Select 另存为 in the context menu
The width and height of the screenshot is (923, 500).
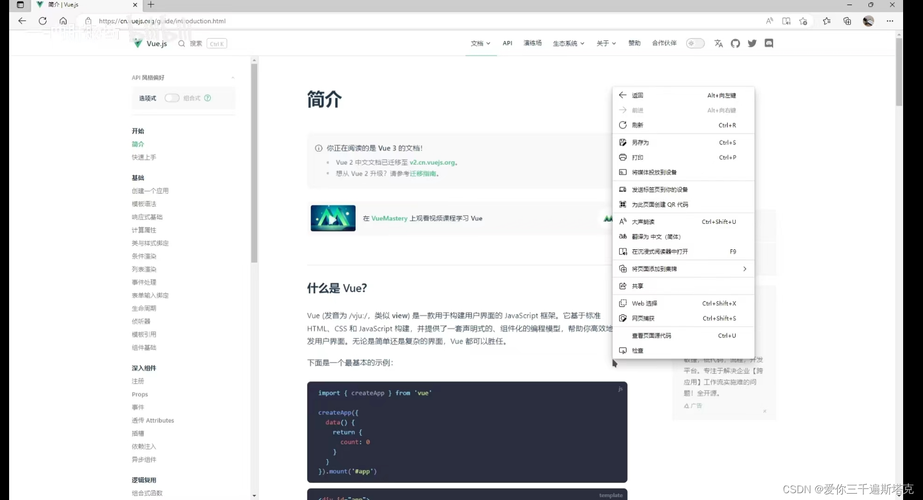click(683, 143)
